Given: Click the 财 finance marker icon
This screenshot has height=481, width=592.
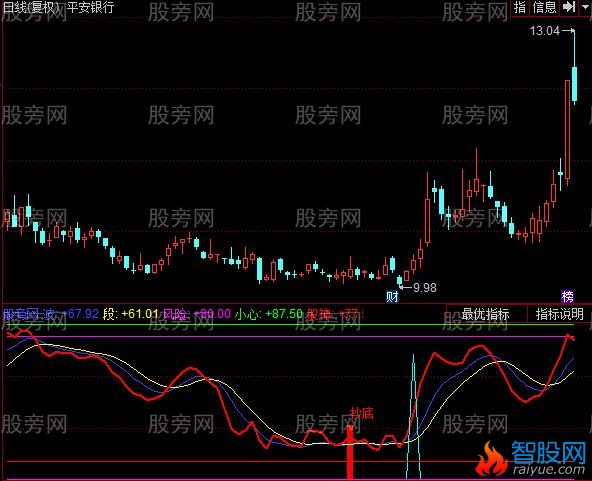Looking at the screenshot, I should click(x=392, y=296).
